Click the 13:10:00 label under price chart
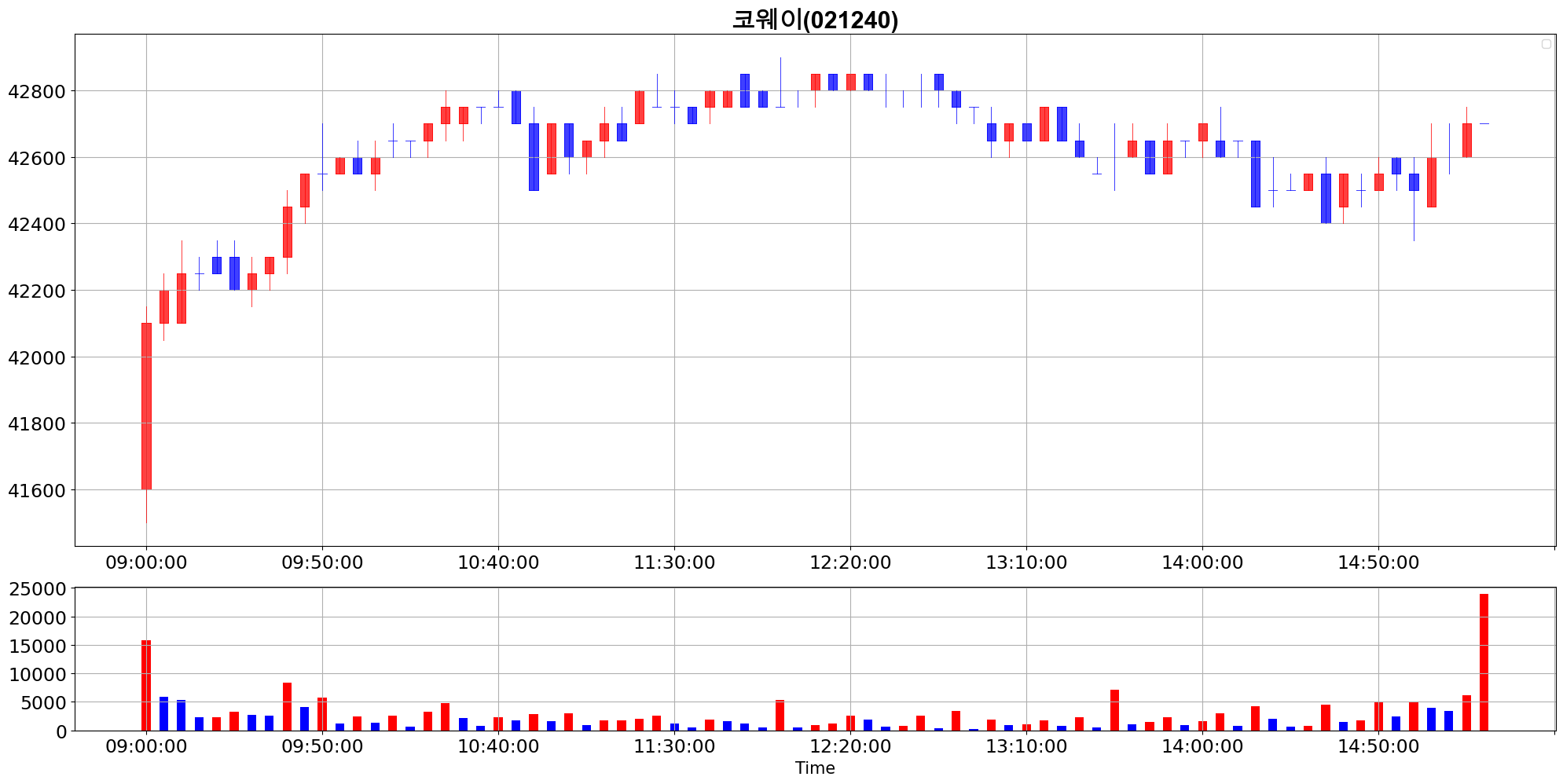1563x784 pixels. click(x=1026, y=562)
